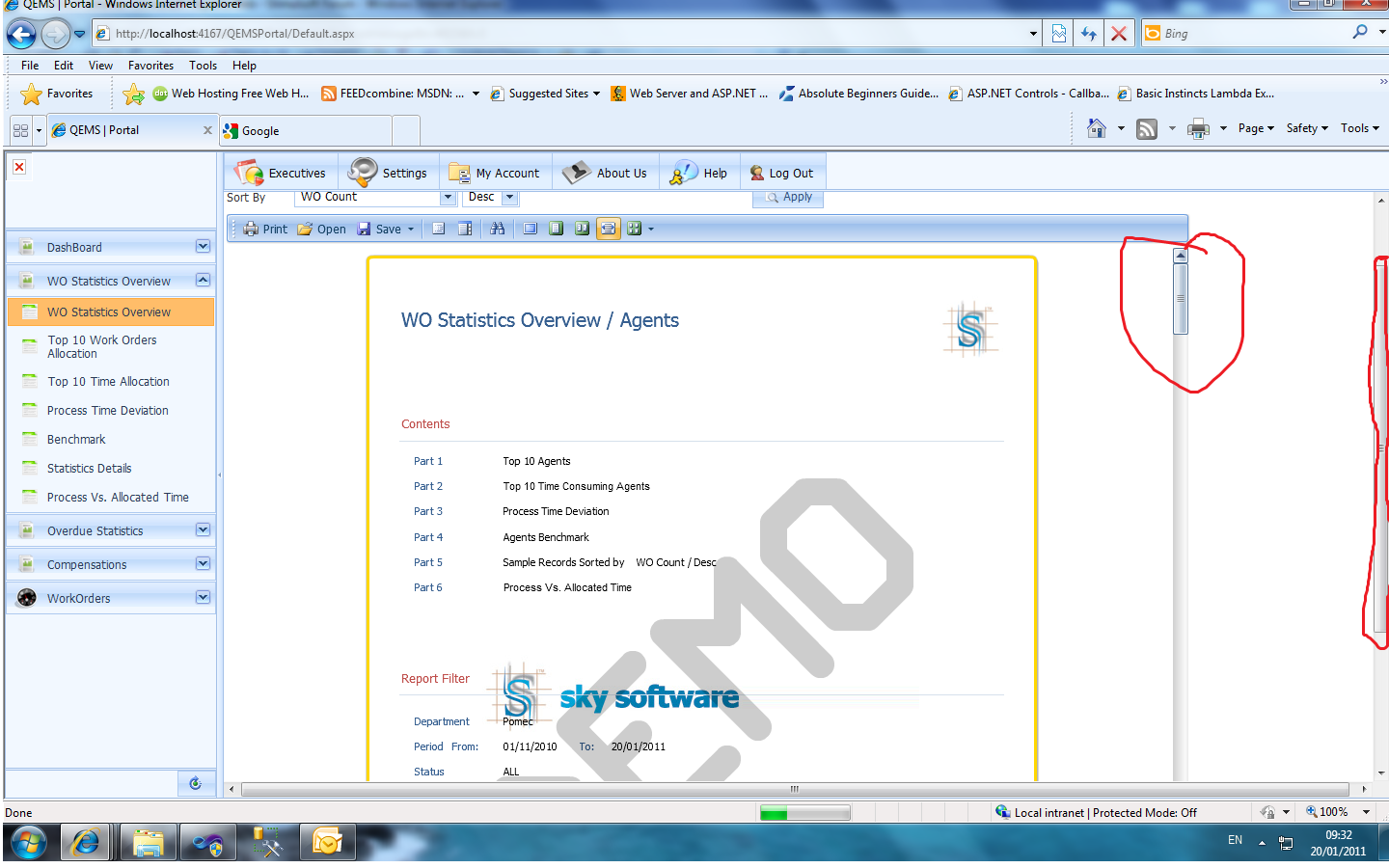Viewport: 1389px width, 868px height.
Task: Collapse WO Statistics Overview section header
Action: (203, 281)
